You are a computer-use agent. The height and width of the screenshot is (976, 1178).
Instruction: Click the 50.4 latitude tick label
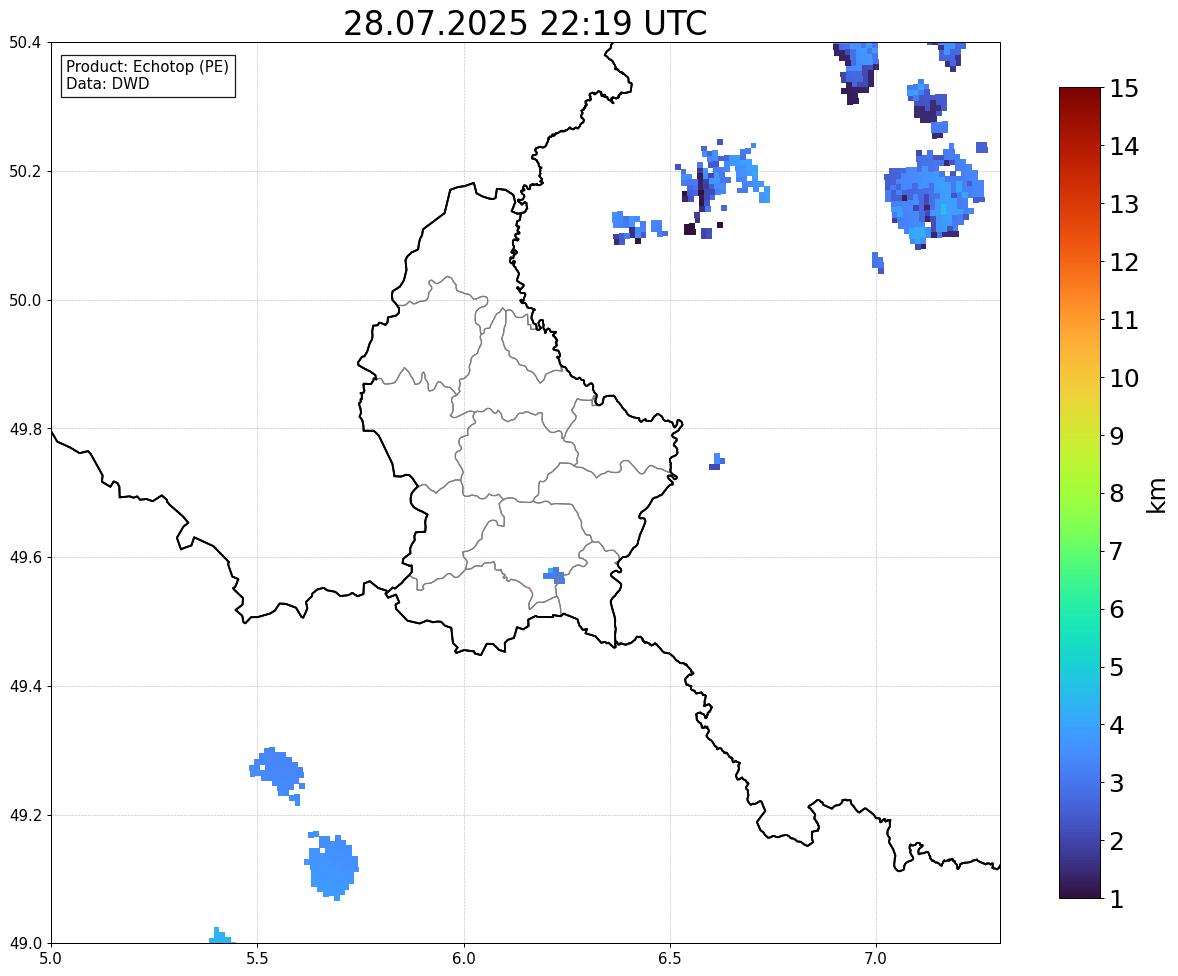click(x=25, y=43)
